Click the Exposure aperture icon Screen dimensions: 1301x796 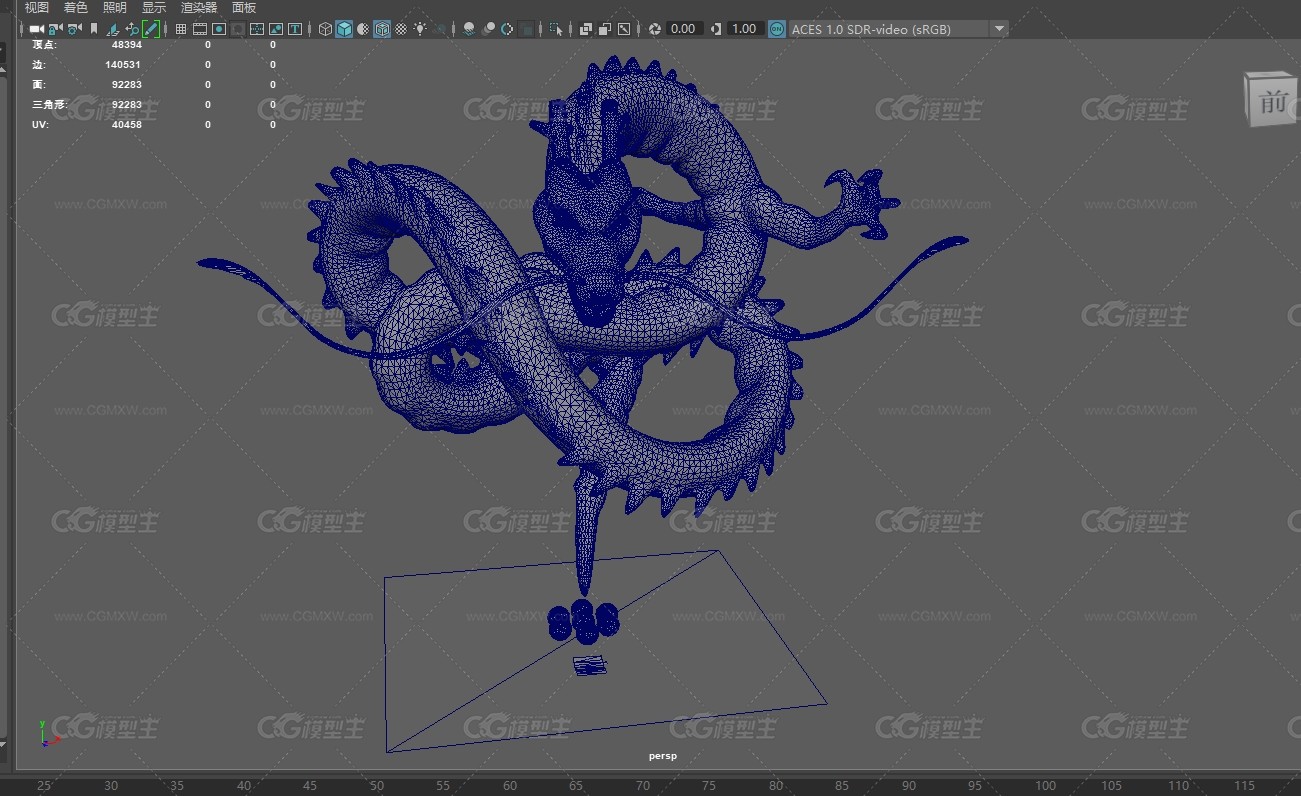coord(655,29)
